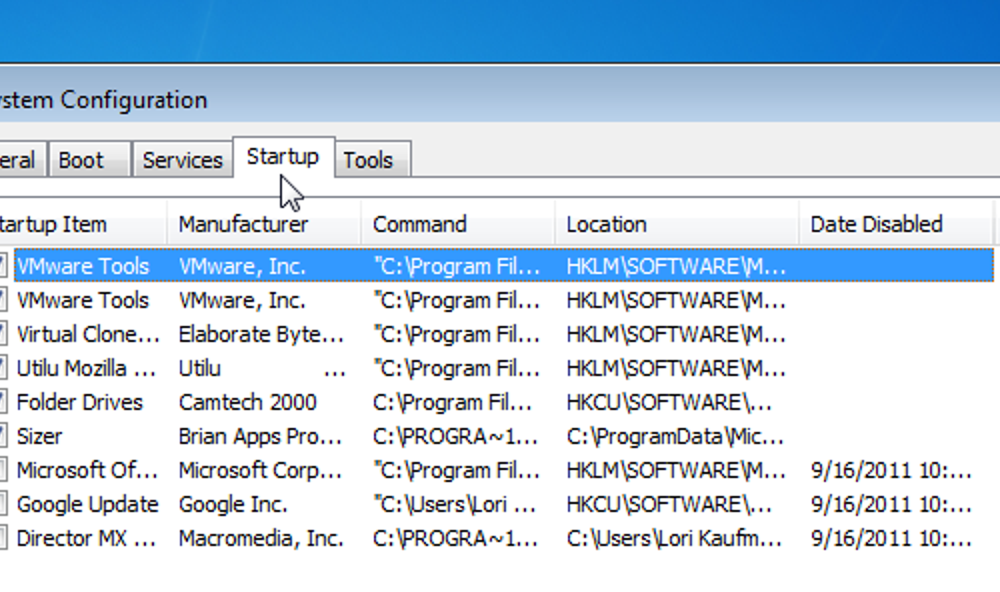Uncheck the Folder Drives startup item

(x=5, y=402)
